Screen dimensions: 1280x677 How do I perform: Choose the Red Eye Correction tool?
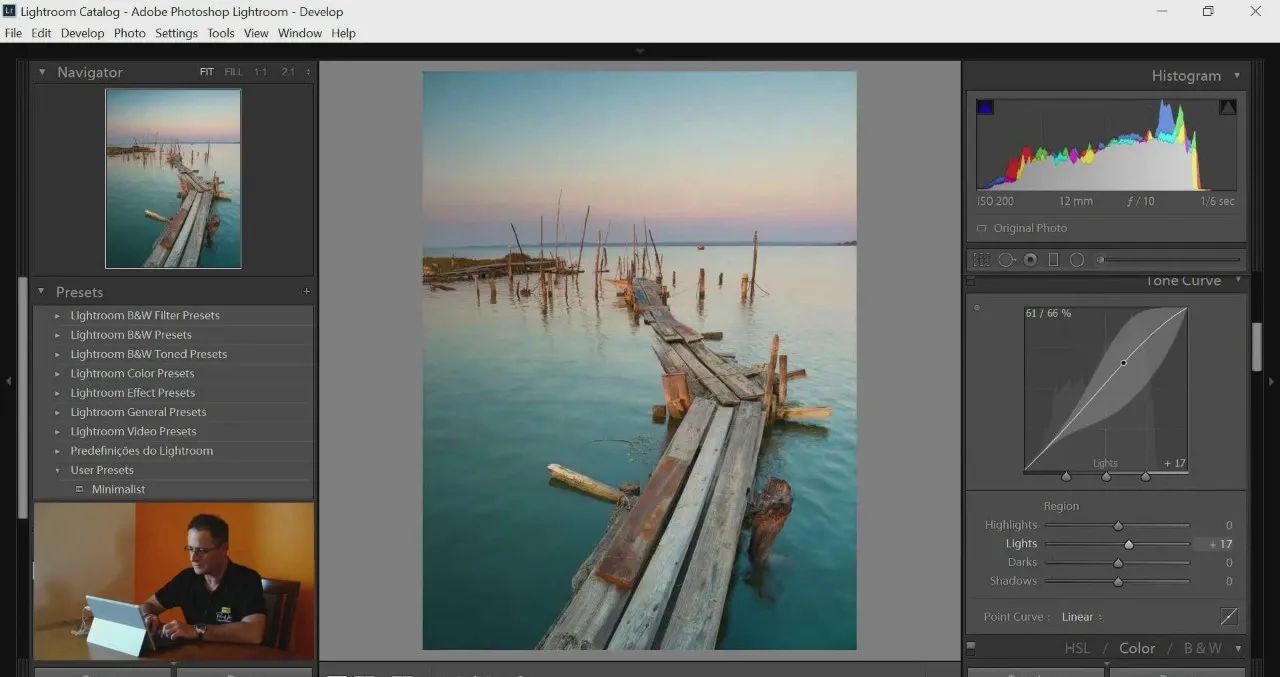pyautogui.click(x=1030, y=260)
